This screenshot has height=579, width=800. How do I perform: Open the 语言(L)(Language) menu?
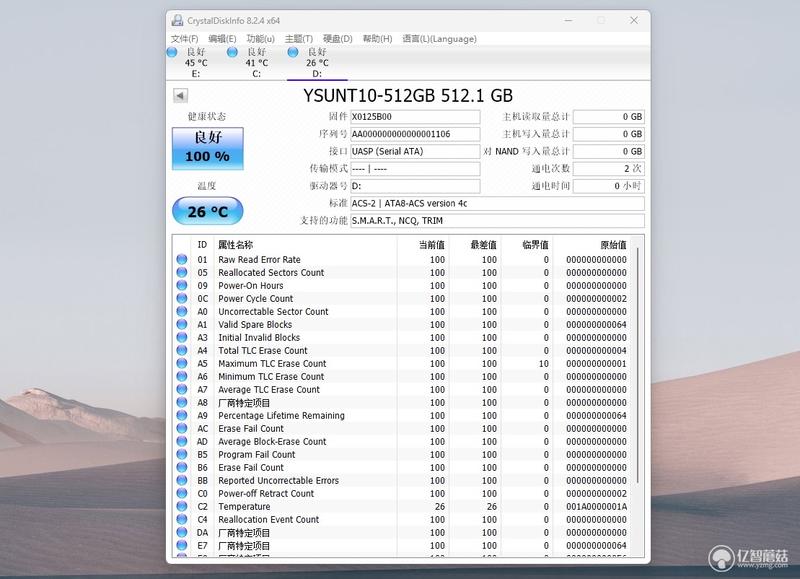pos(439,39)
